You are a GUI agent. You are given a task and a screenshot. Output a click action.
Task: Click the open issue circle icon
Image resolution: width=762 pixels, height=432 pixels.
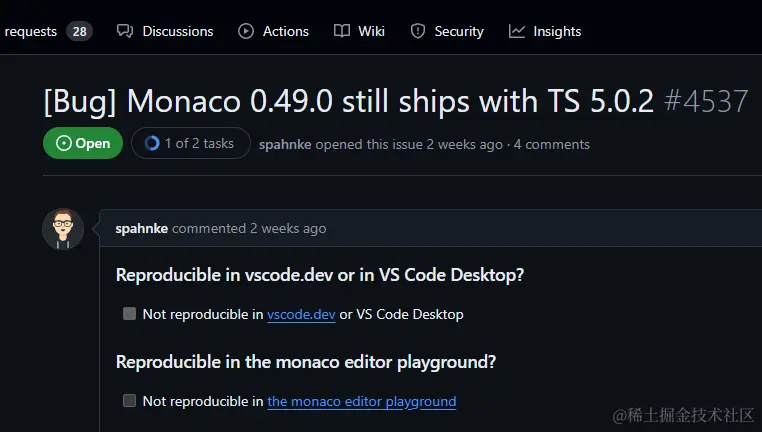click(64, 143)
